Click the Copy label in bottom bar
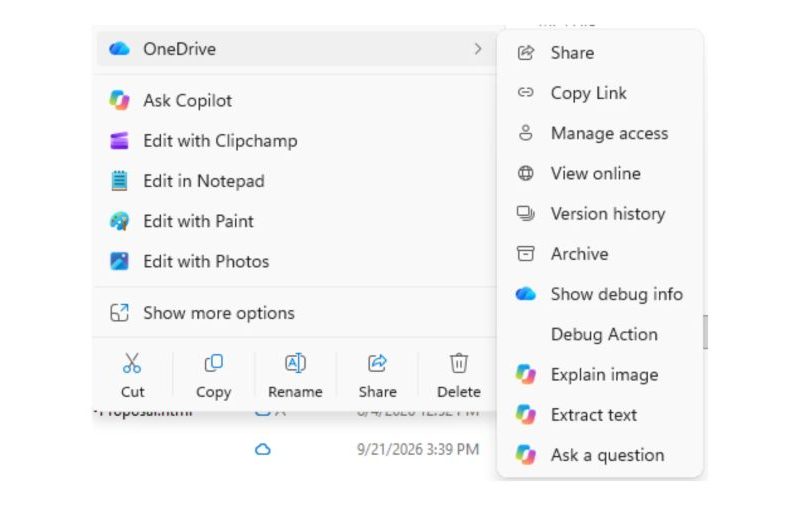Image resolution: width=800 pixels, height=506 pixels. (214, 392)
